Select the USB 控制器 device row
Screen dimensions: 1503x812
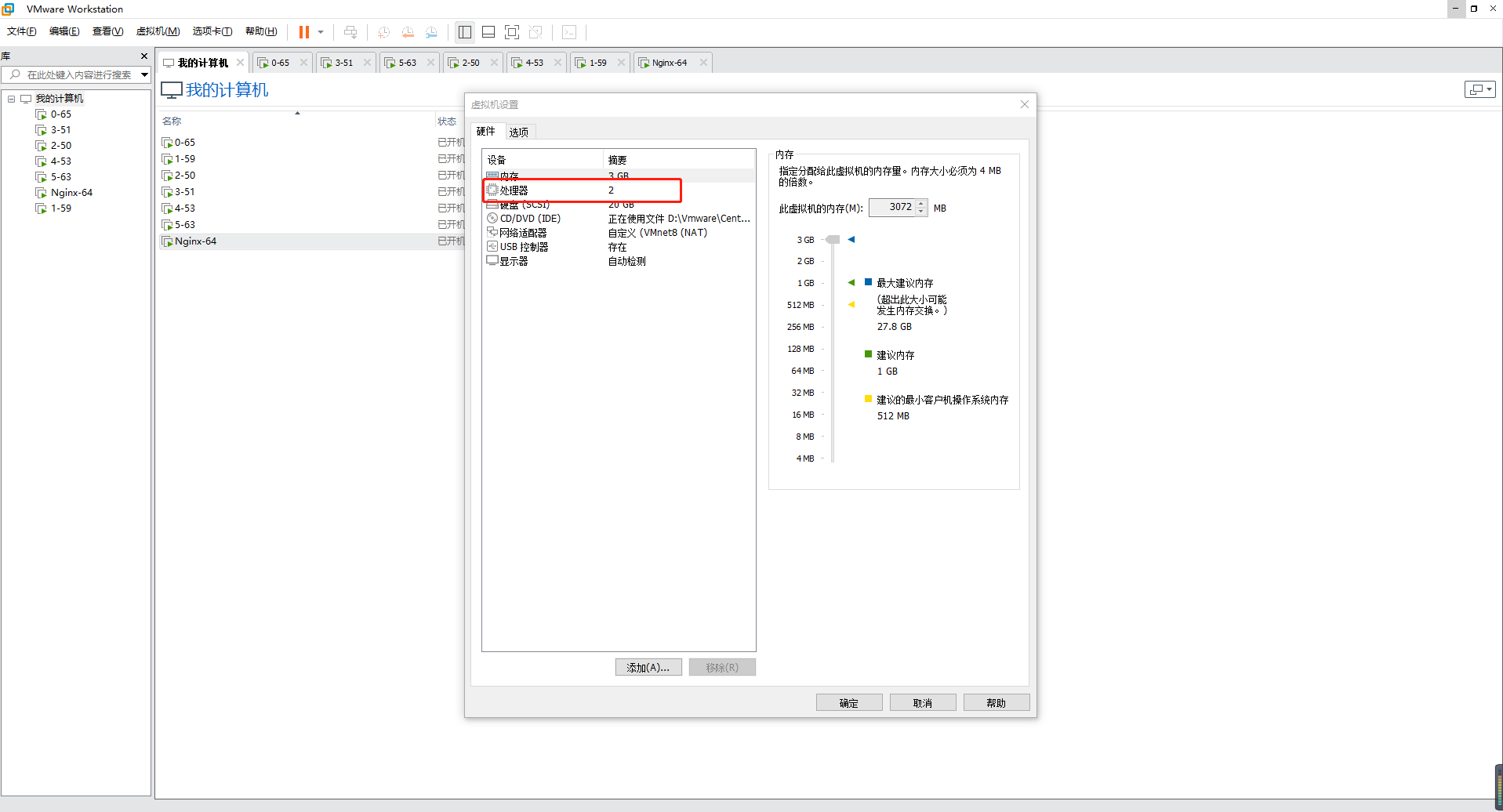click(619, 247)
